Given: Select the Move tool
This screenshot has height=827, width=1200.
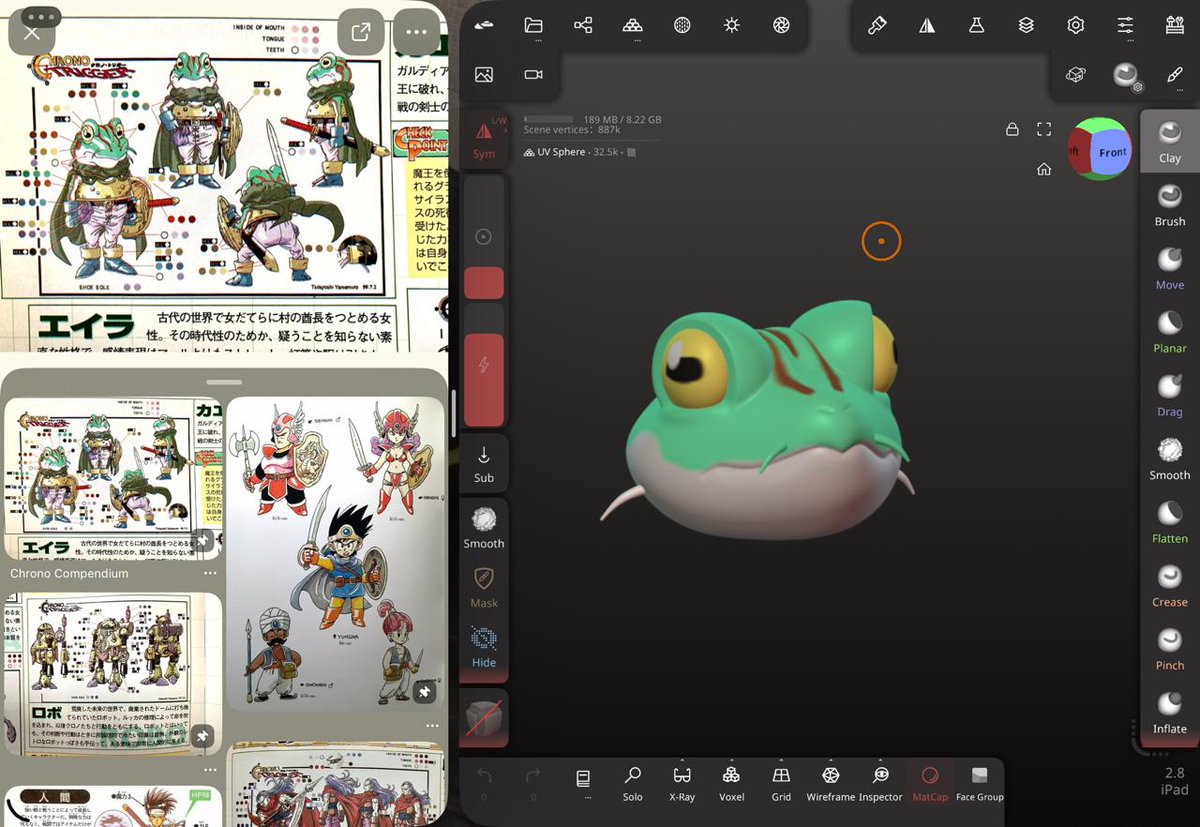Looking at the screenshot, I should tap(1170, 268).
